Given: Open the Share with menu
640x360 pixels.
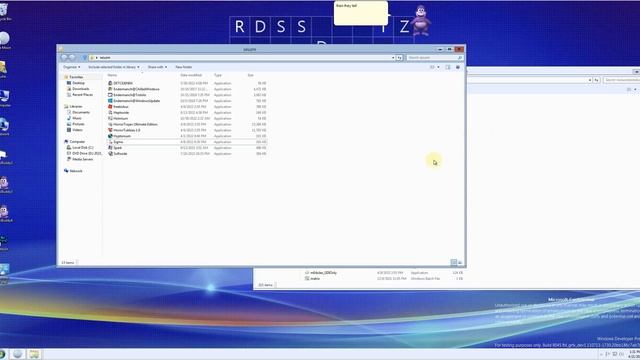Looking at the screenshot, I should pos(157,67).
